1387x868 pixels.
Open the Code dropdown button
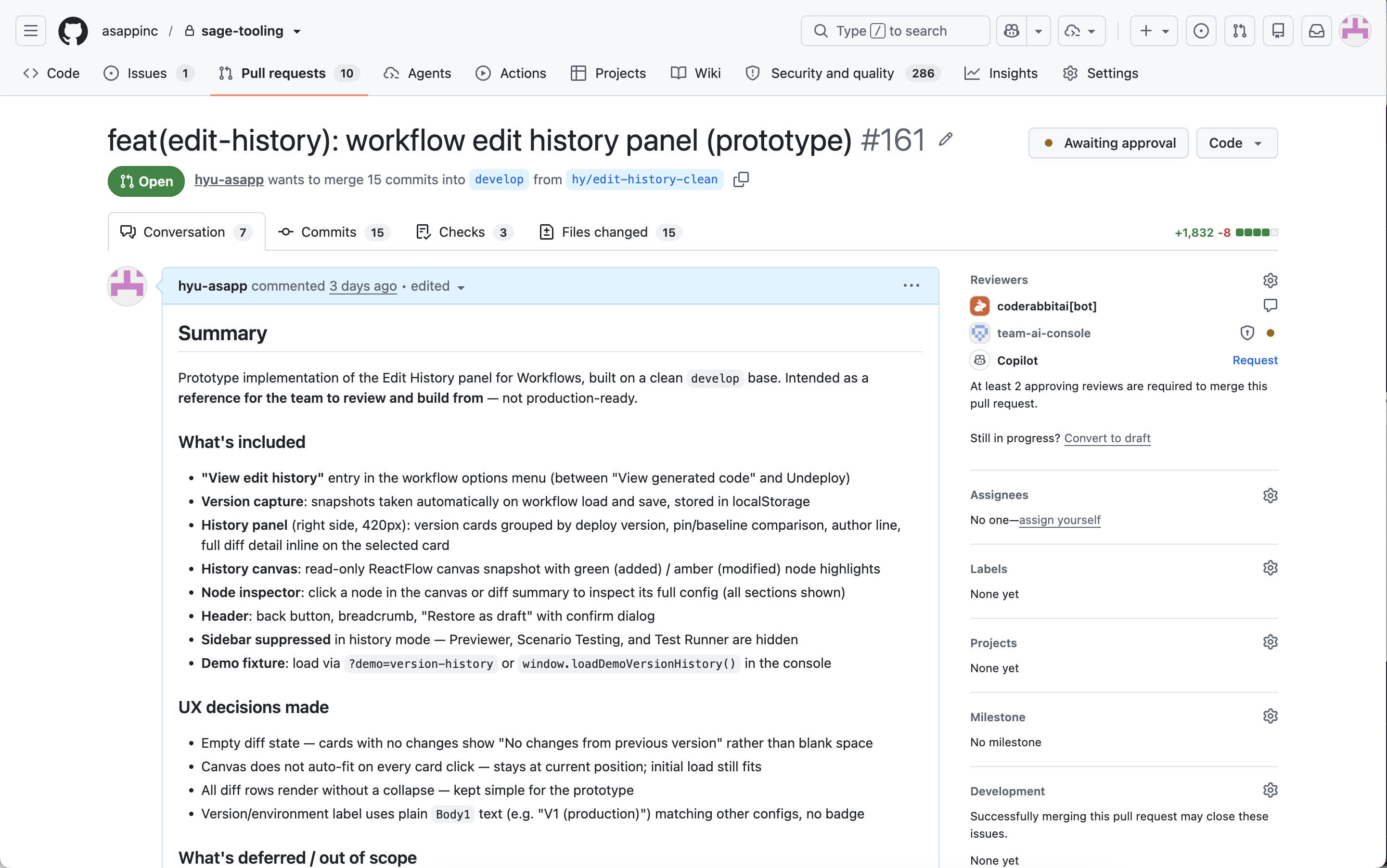1236,143
